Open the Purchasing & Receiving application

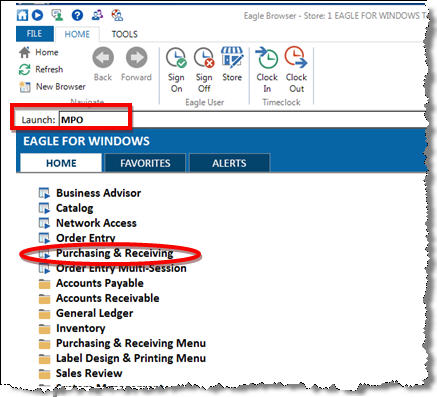point(114,253)
